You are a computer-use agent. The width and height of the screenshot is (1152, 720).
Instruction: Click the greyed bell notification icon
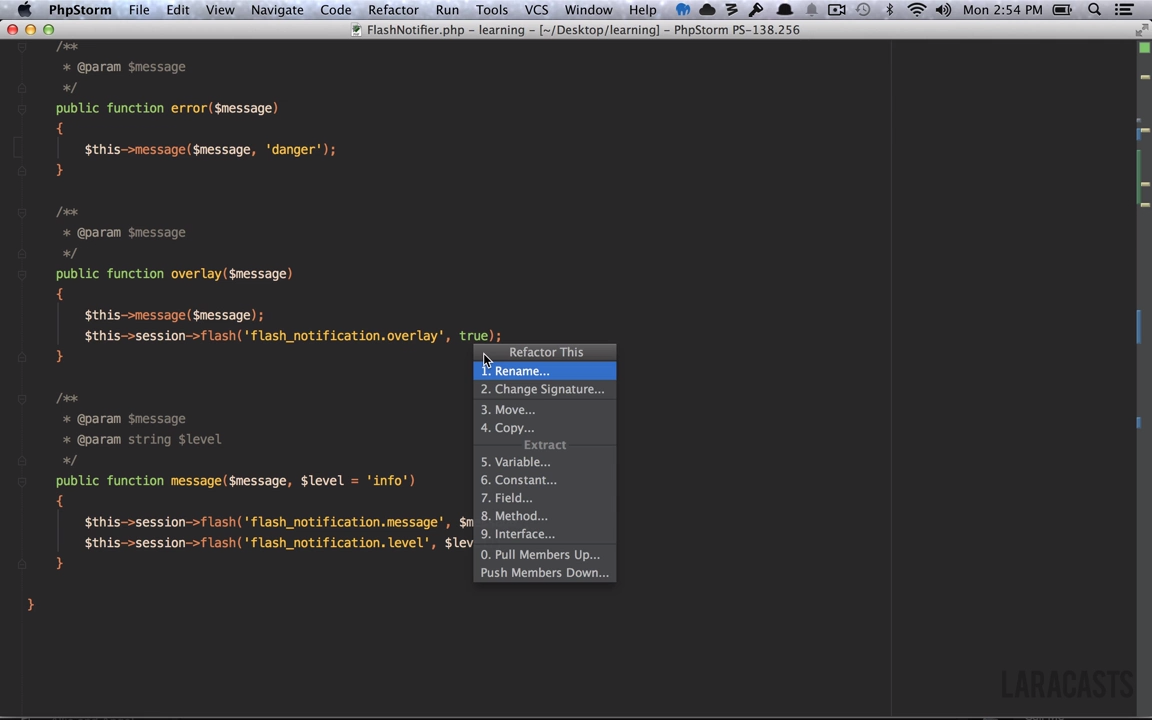(x=811, y=10)
